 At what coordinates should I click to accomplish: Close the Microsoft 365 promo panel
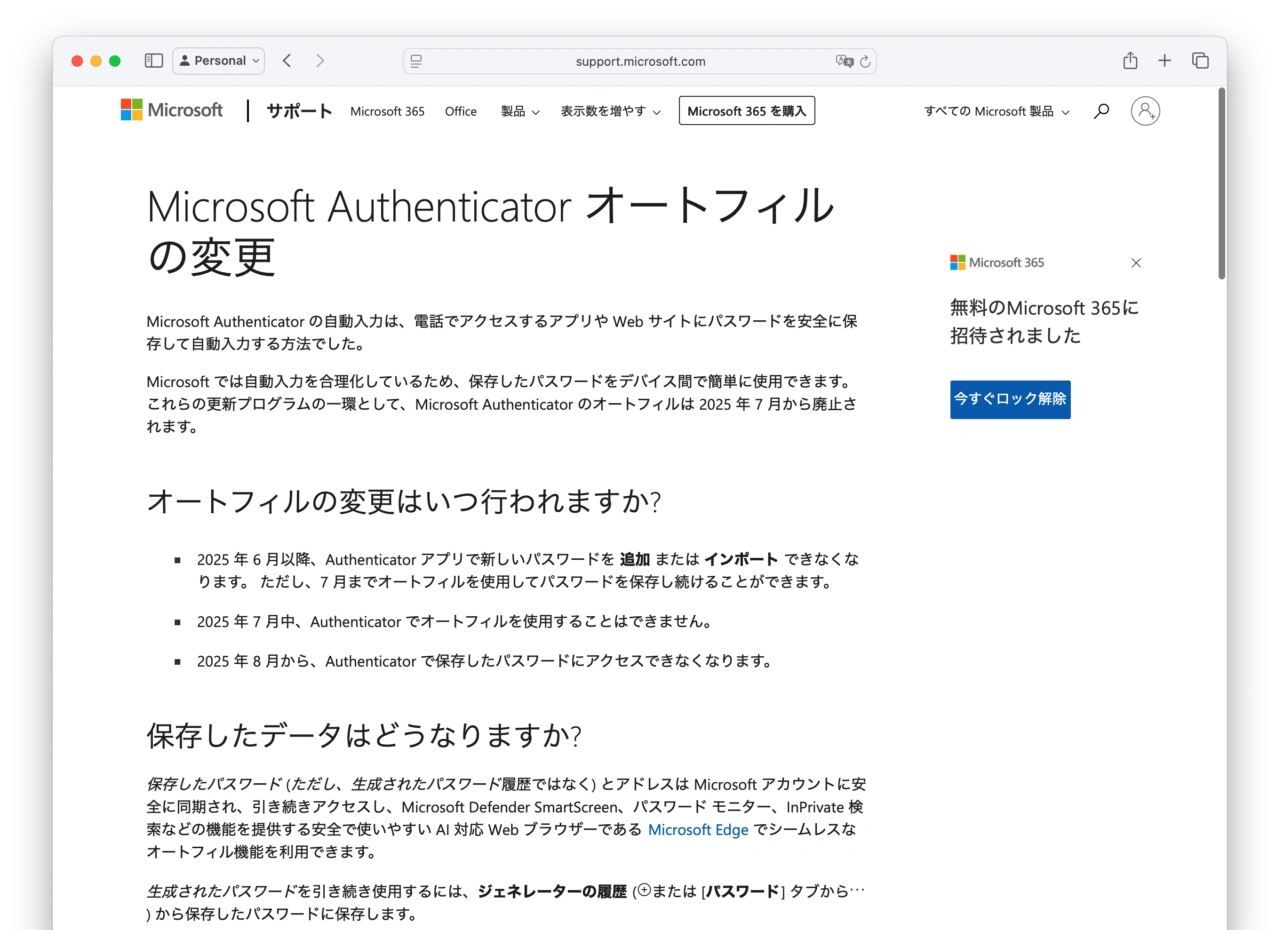point(1136,263)
